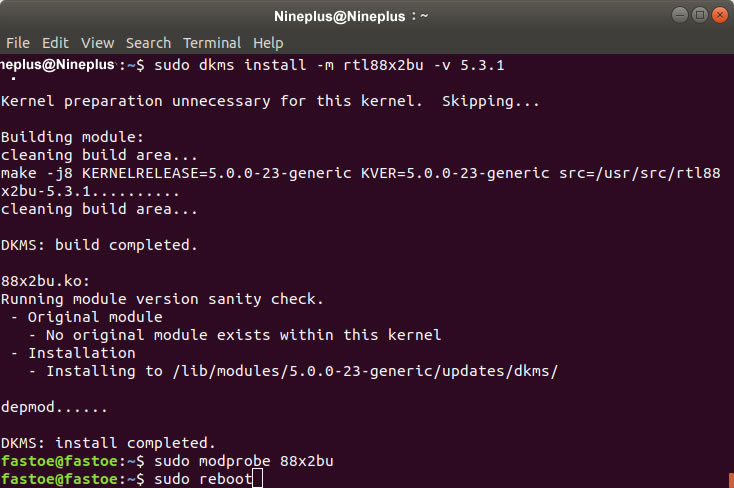Click the 88x2bu.ko: output line
Image resolution: width=734 pixels, height=488 pixels.
tap(45, 281)
